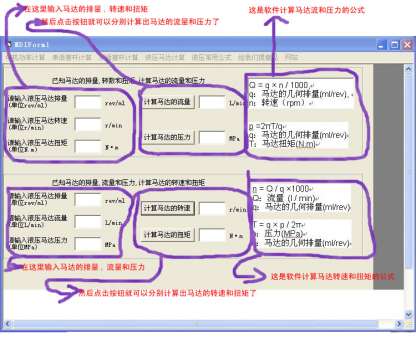The height and width of the screenshot is (360, 416).
Task: Click the horizontal scrollbar right arrow
Action: (x=399, y=324)
